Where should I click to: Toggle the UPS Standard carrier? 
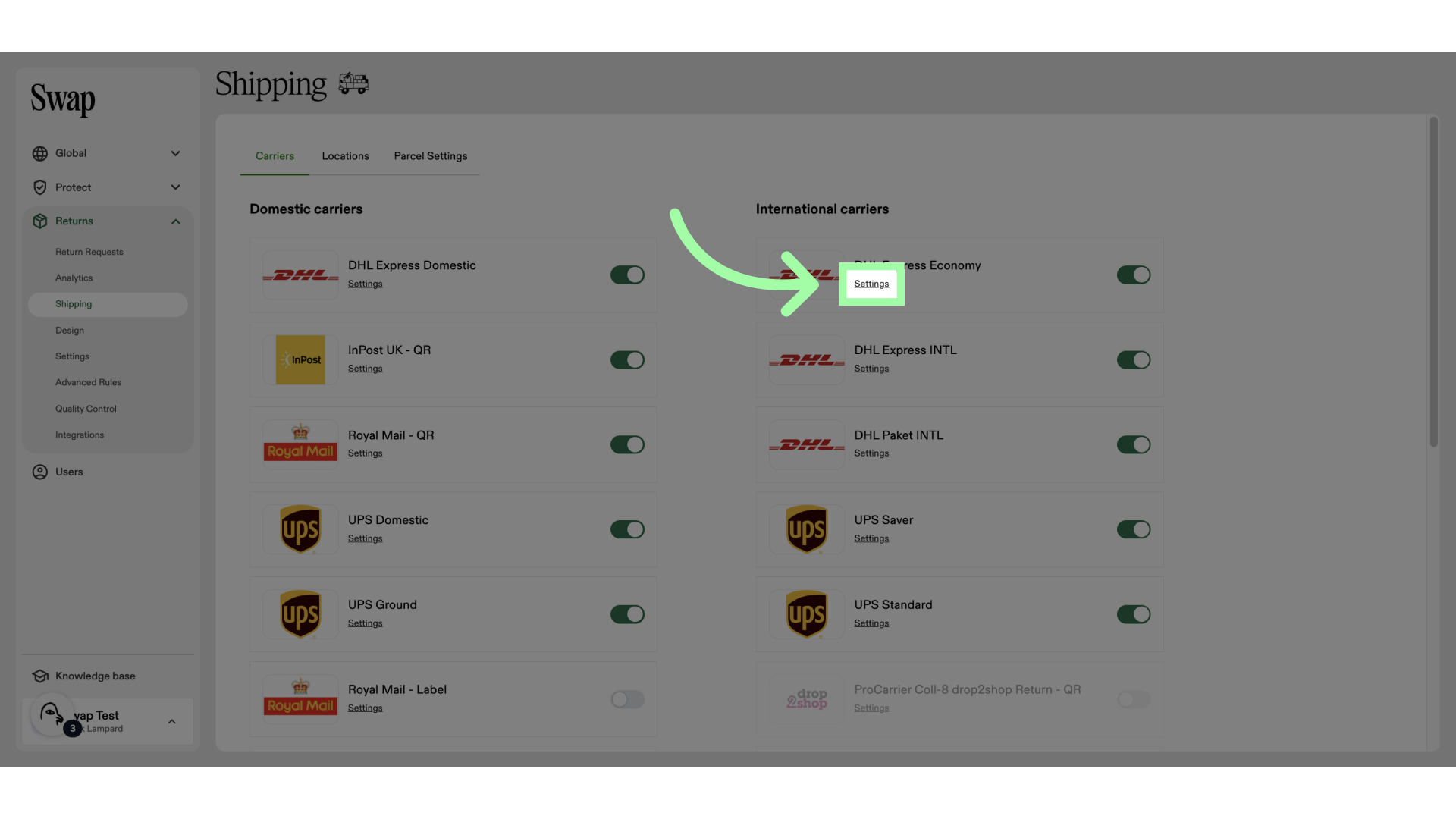(1134, 614)
